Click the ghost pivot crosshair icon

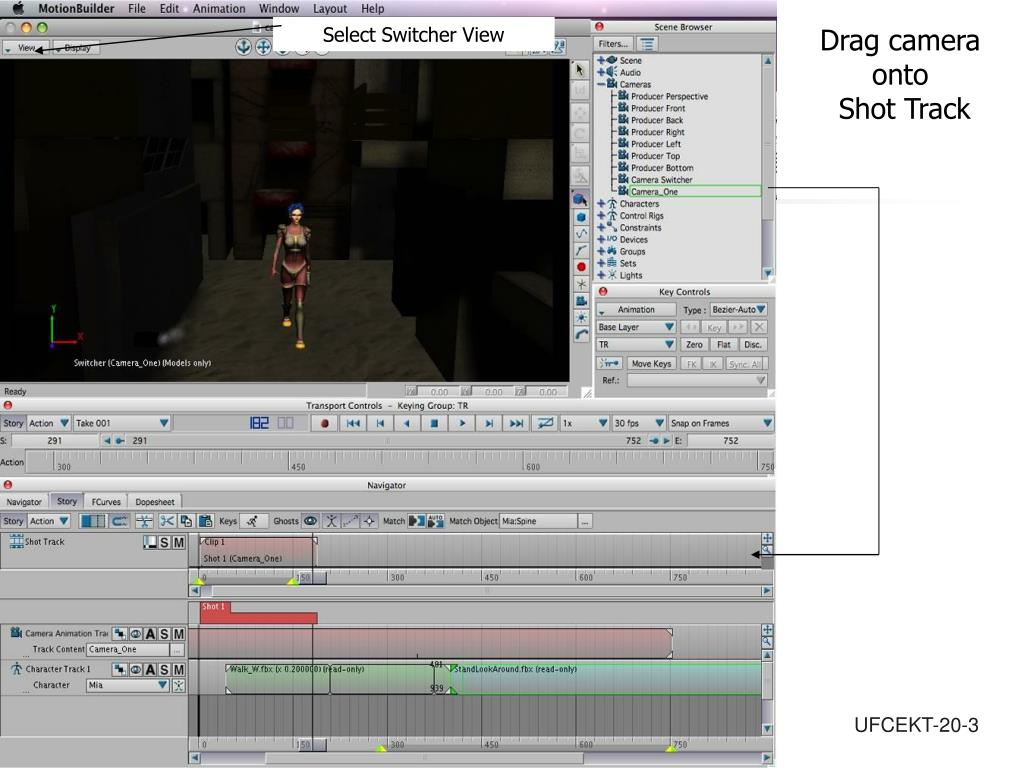pos(369,520)
